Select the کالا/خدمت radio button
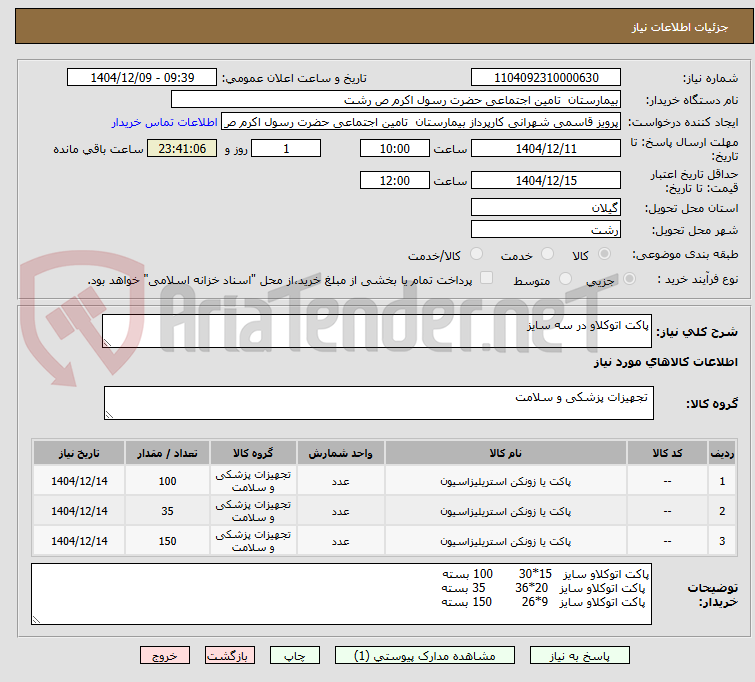 (476, 254)
